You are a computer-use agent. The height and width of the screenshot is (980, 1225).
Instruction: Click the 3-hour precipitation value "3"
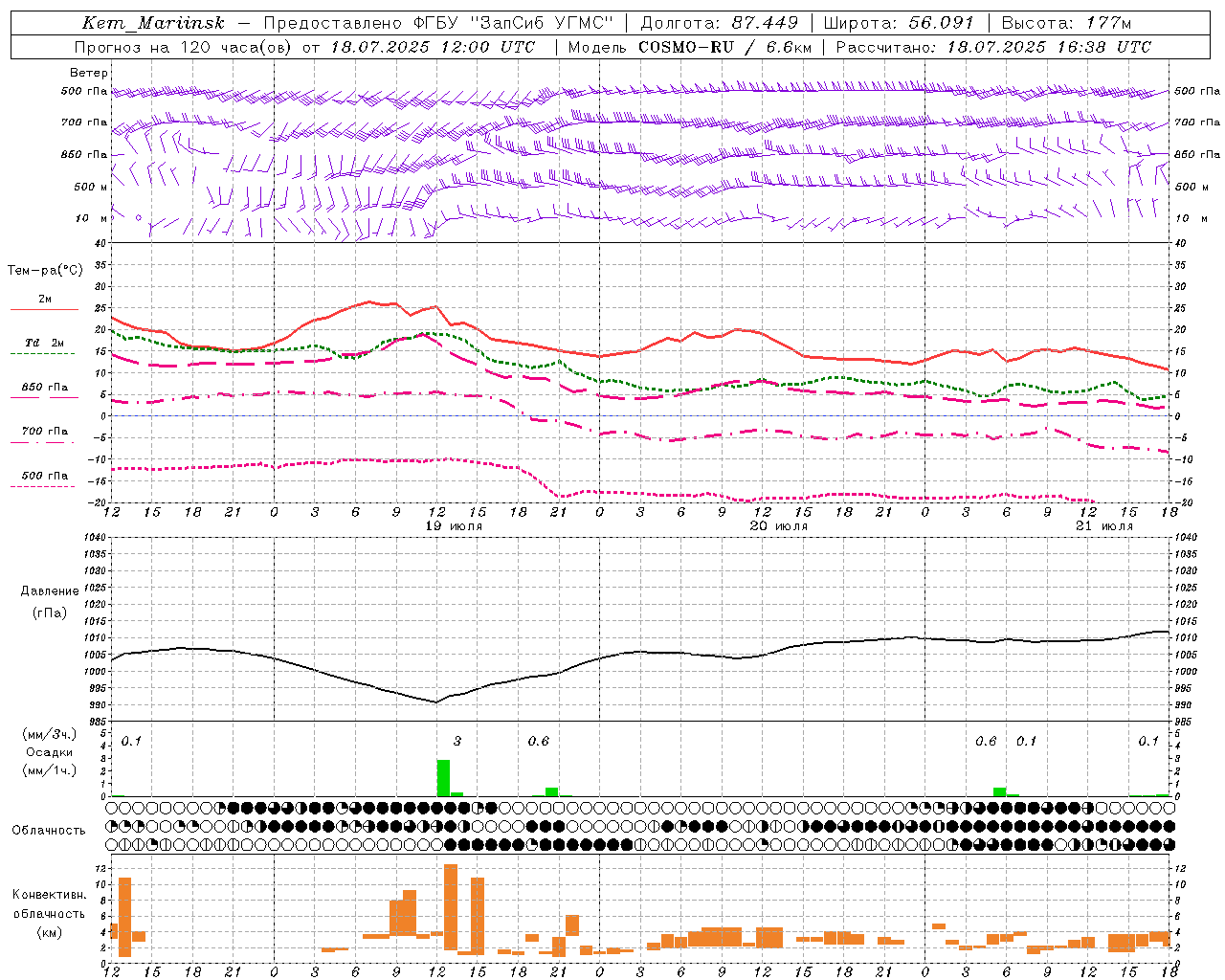(457, 741)
